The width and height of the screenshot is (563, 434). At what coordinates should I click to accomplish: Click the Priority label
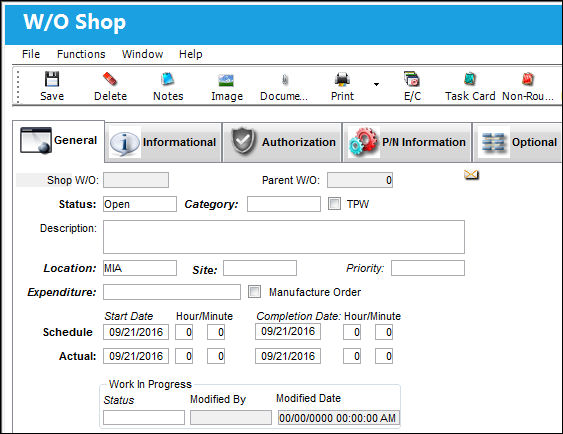tap(365, 268)
